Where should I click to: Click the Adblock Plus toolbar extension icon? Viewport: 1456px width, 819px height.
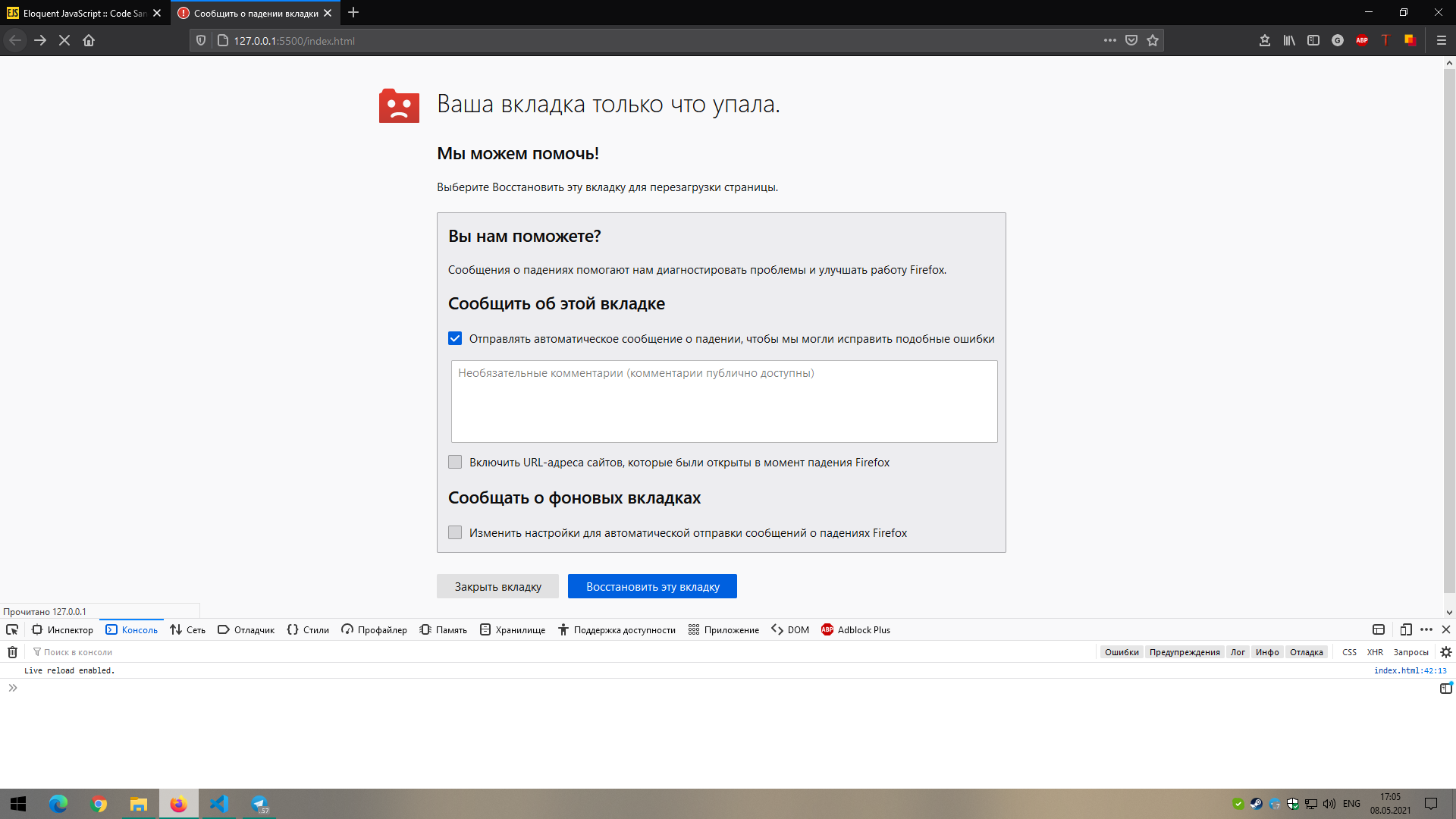(x=1362, y=41)
